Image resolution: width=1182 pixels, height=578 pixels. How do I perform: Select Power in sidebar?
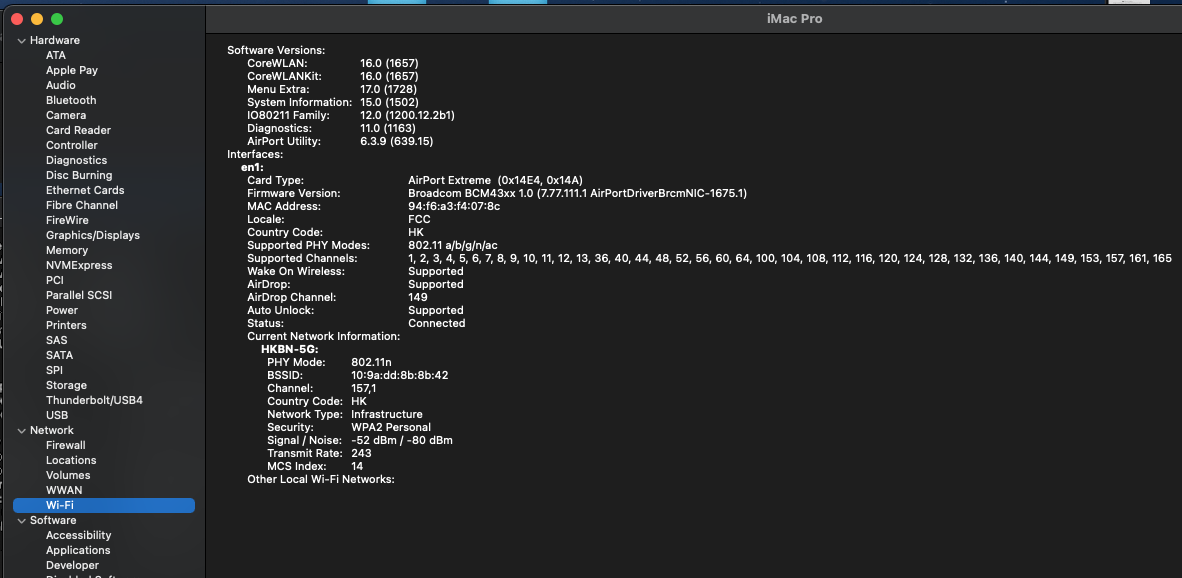point(62,310)
